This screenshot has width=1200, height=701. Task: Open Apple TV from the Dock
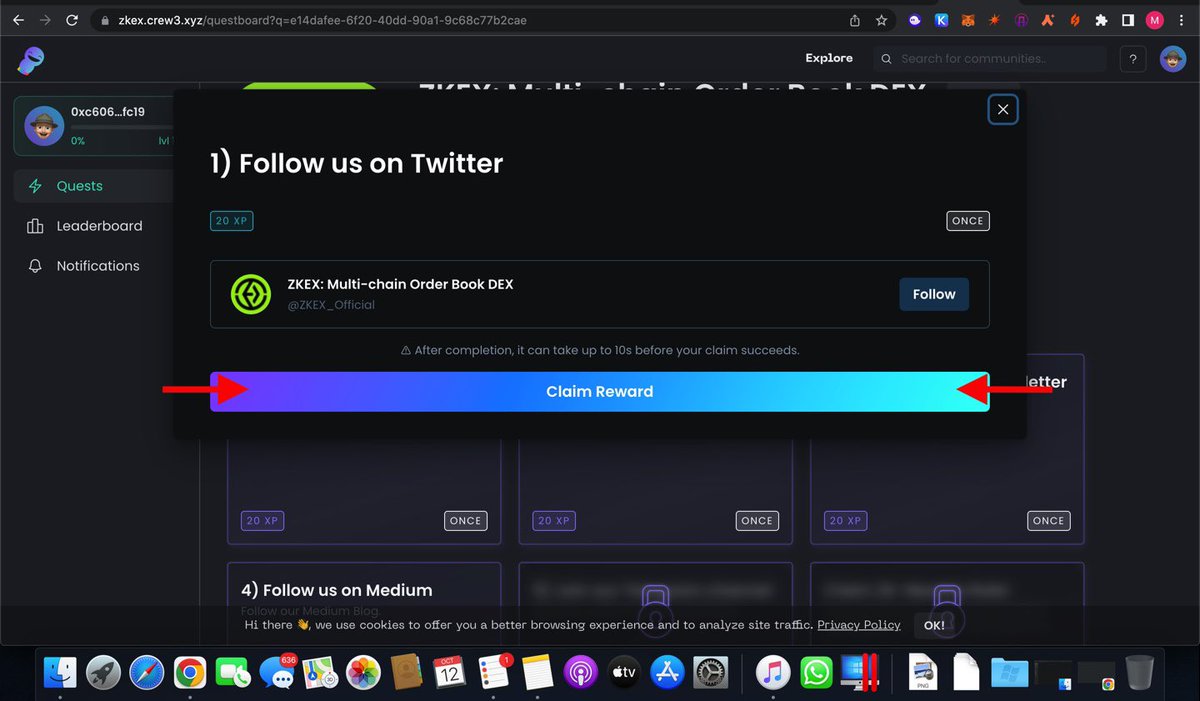coord(624,672)
